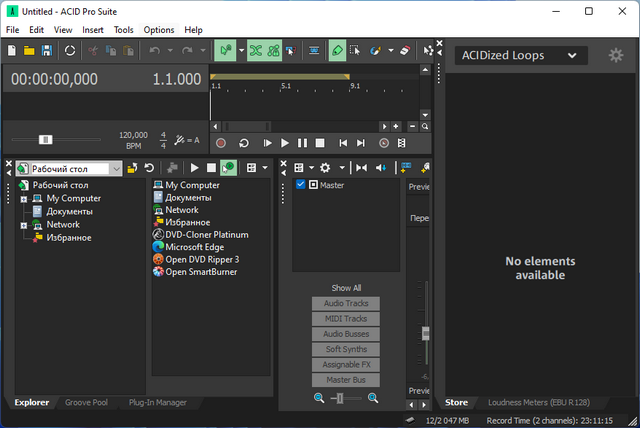Click the Record button in transport bar

pyautogui.click(x=220, y=143)
